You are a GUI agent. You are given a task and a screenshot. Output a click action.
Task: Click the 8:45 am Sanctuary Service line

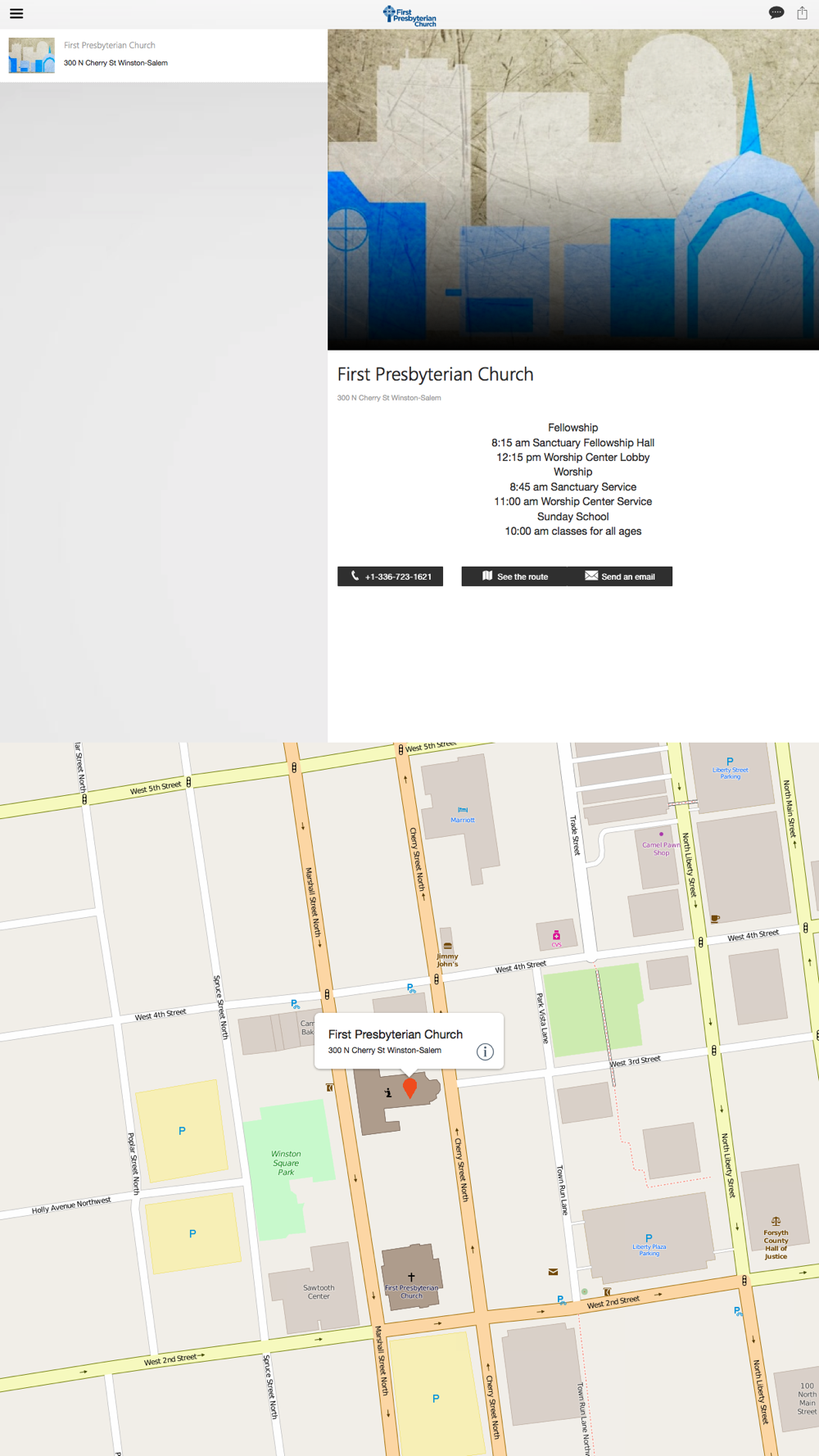coord(573,487)
